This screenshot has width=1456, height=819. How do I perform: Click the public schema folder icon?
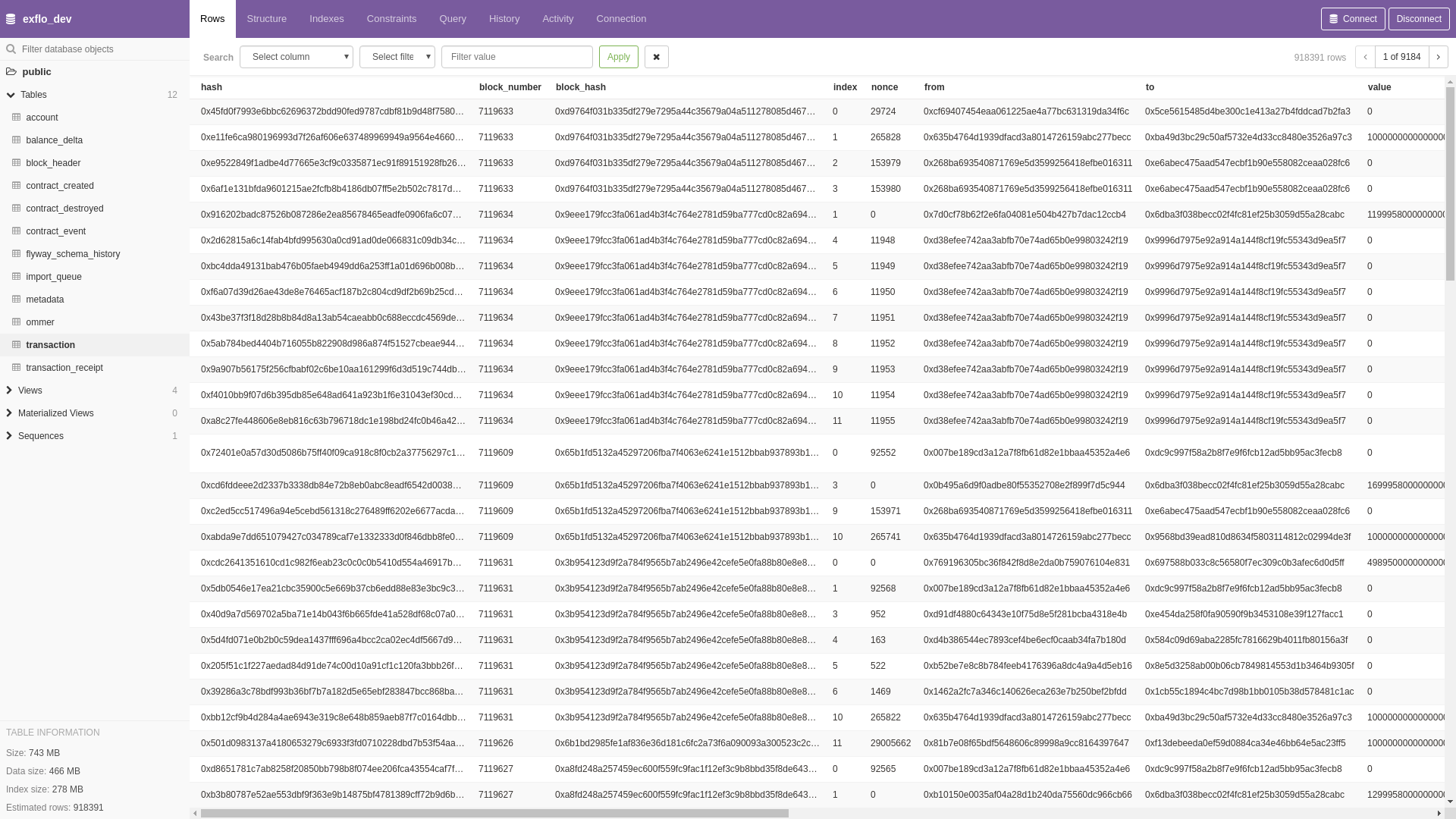tap(11, 72)
